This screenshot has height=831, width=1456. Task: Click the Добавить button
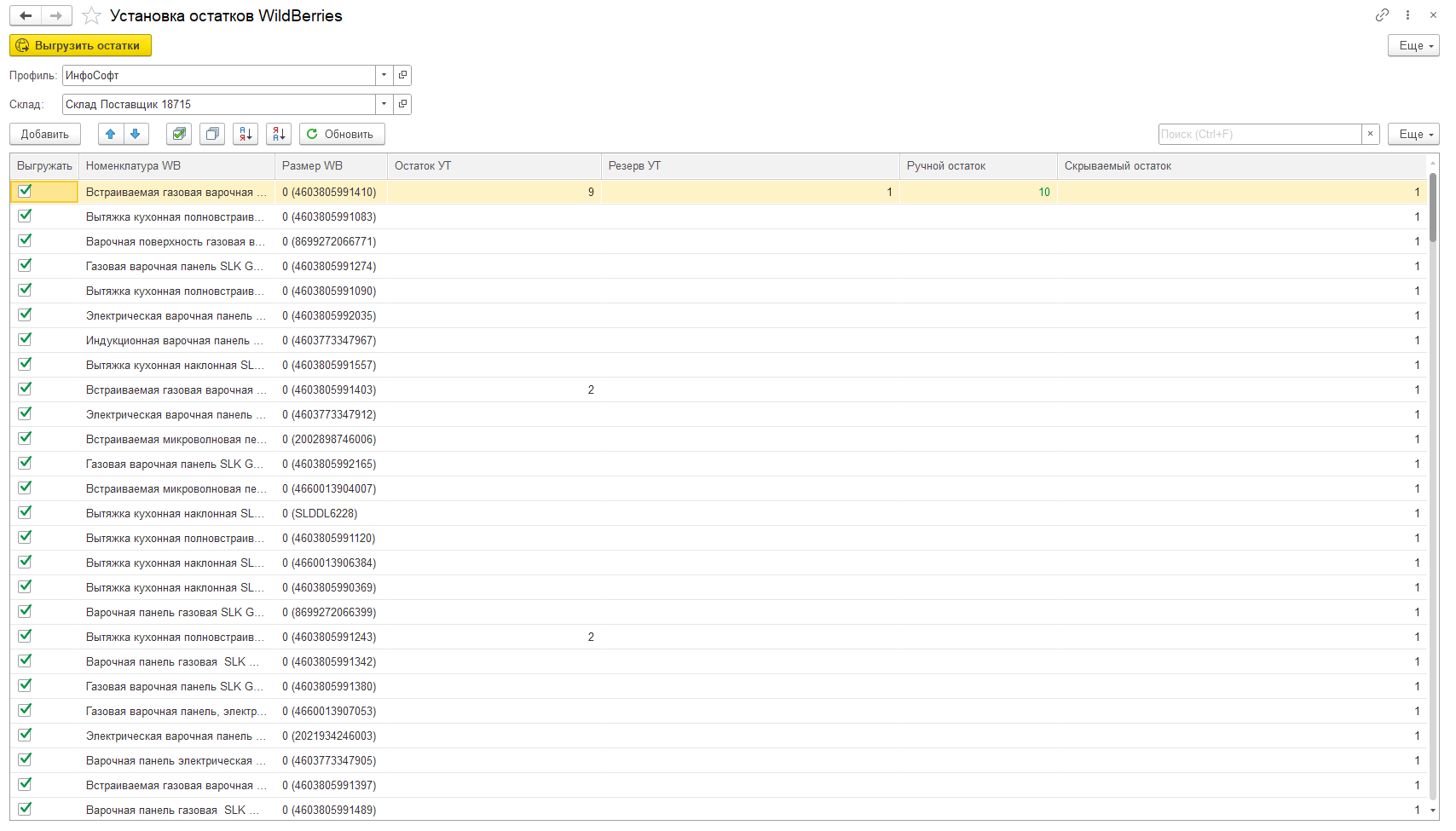pyautogui.click(x=45, y=134)
